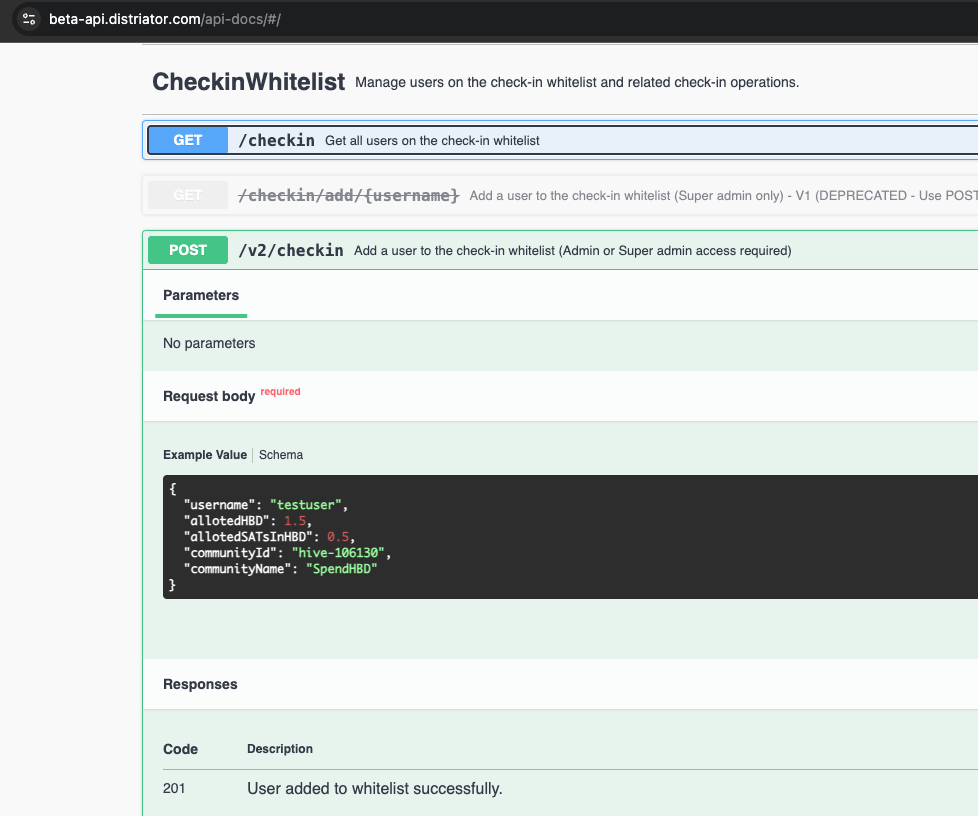Click the Description column header
The height and width of the screenshot is (816, 978).
280,749
